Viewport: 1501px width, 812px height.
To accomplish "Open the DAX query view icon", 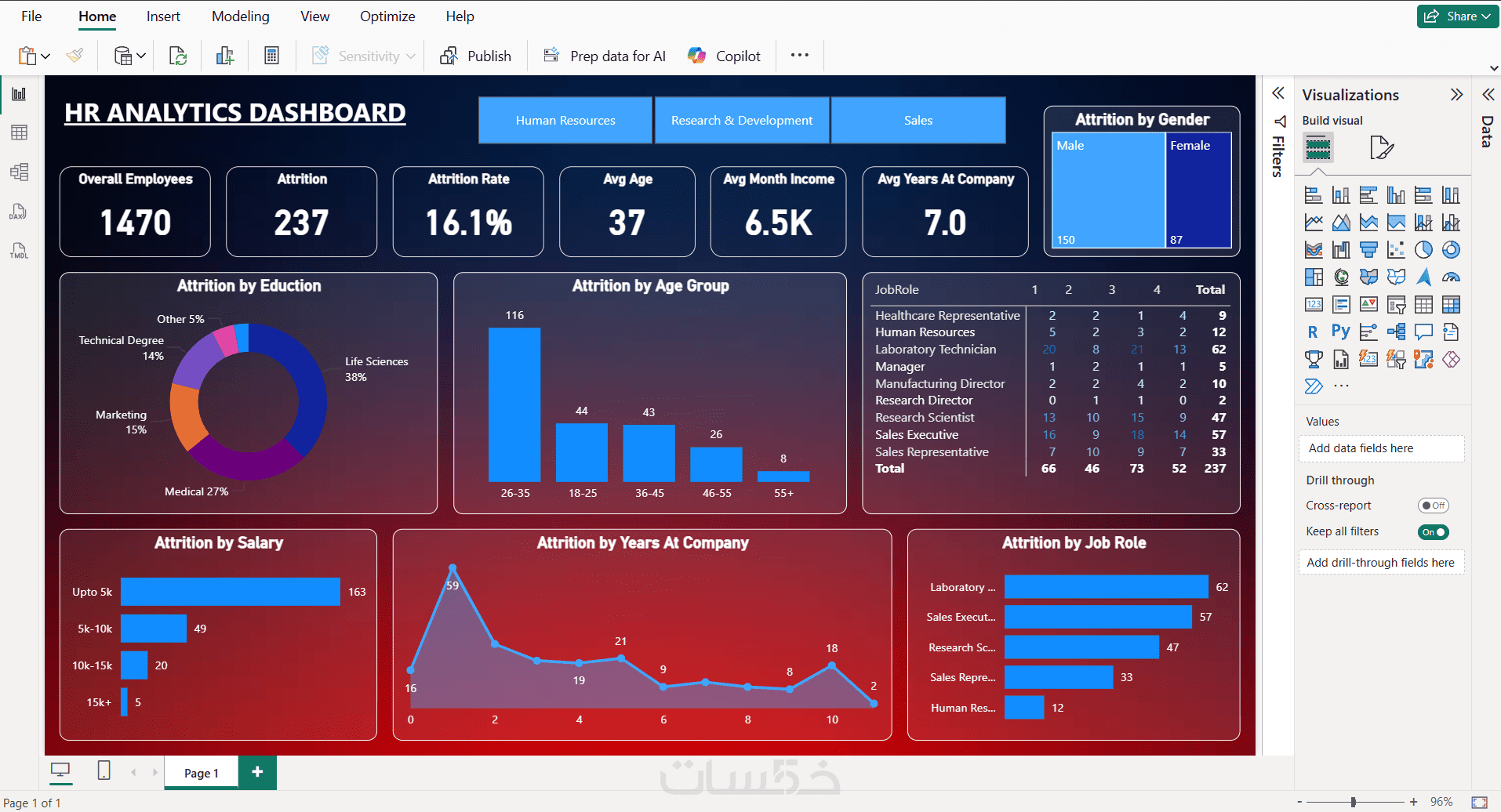I will tap(20, 212).
